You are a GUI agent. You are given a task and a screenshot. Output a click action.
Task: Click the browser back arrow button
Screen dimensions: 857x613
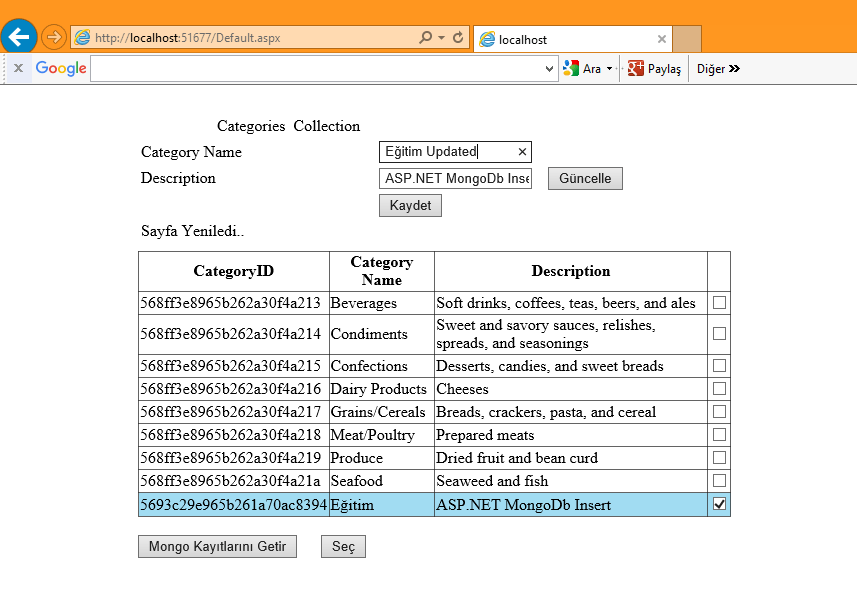tap(19, 37)
